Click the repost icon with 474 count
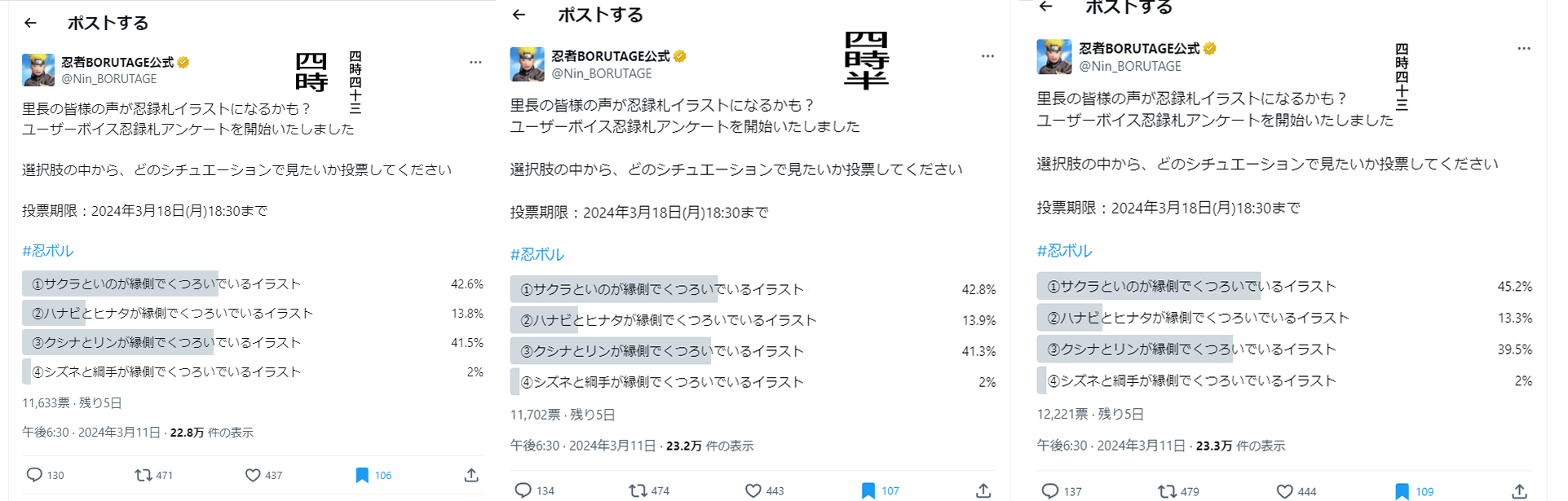1568x501 pixels. pyautogui.click(x=638, y=490)
